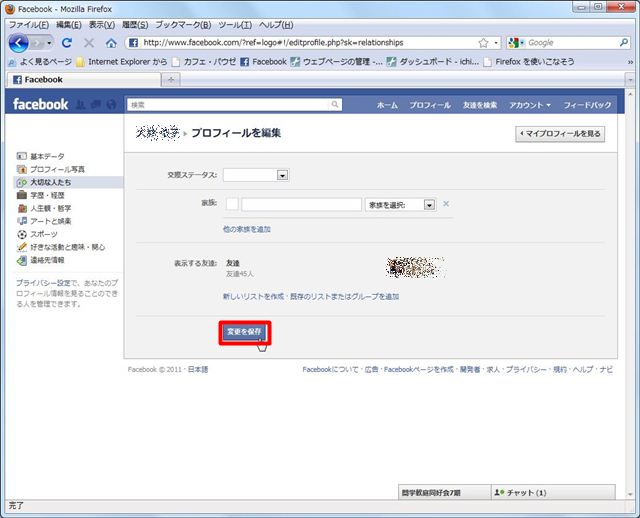
Task: Open the friend requests icon in Facebook header
Action: tap(81, 105)
